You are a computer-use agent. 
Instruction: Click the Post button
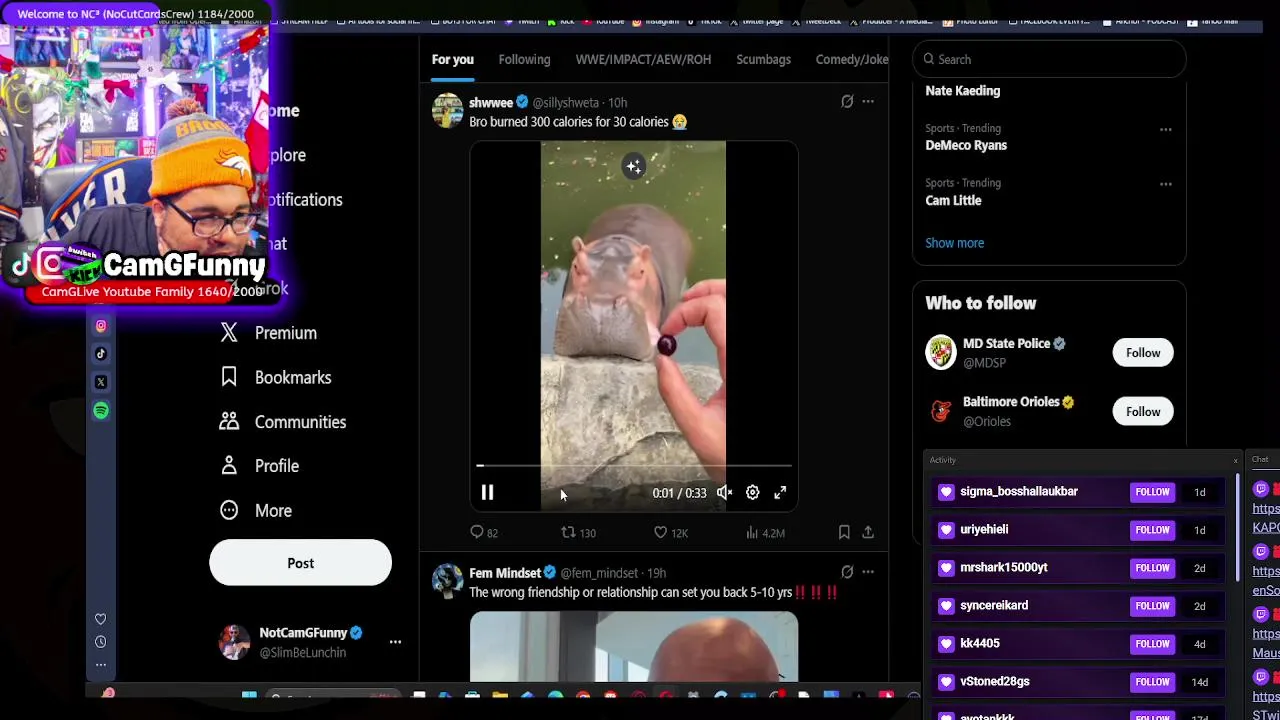(300, 563)
